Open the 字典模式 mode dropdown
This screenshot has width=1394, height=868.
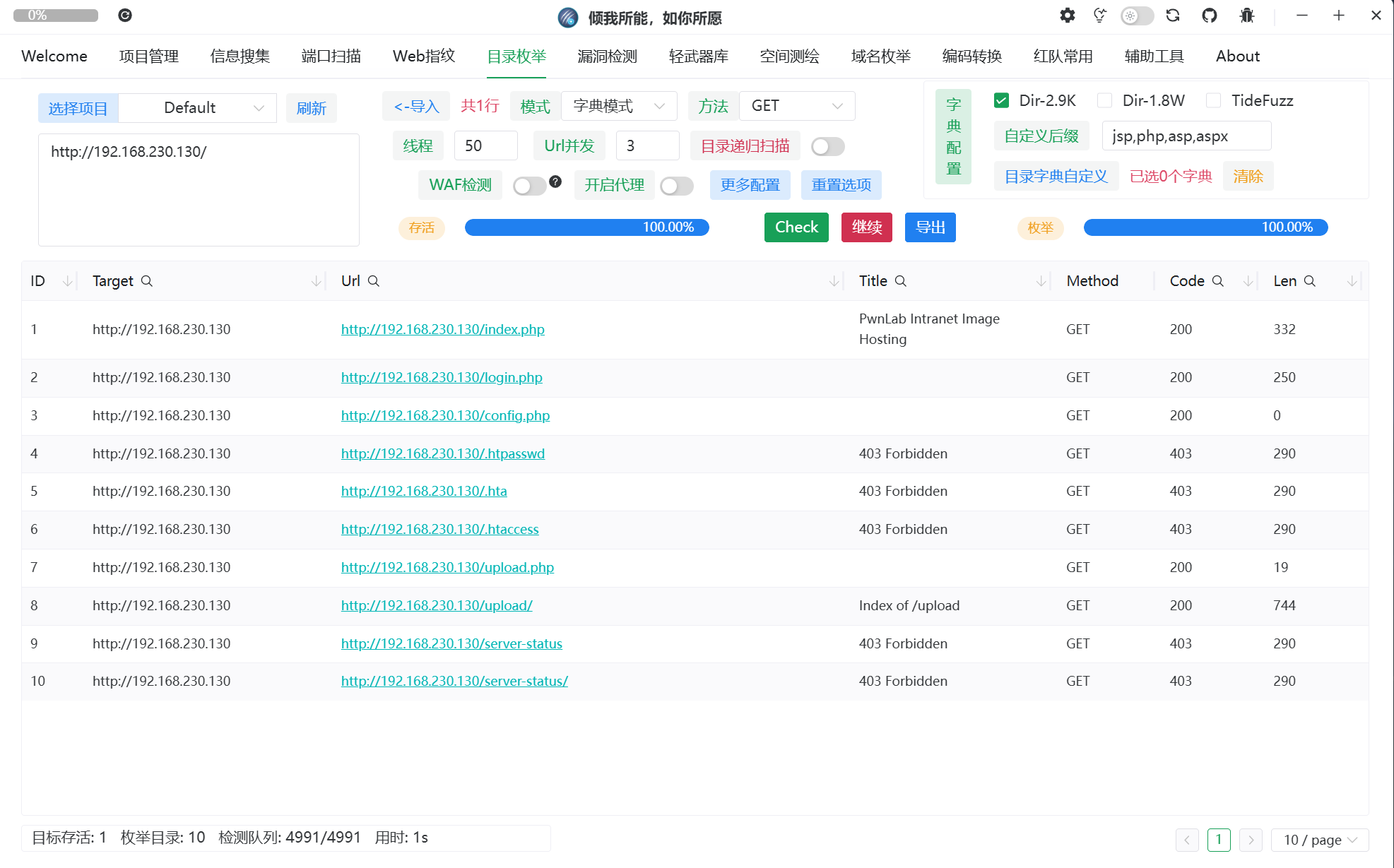pyautogui.click(x=618, y=106)
